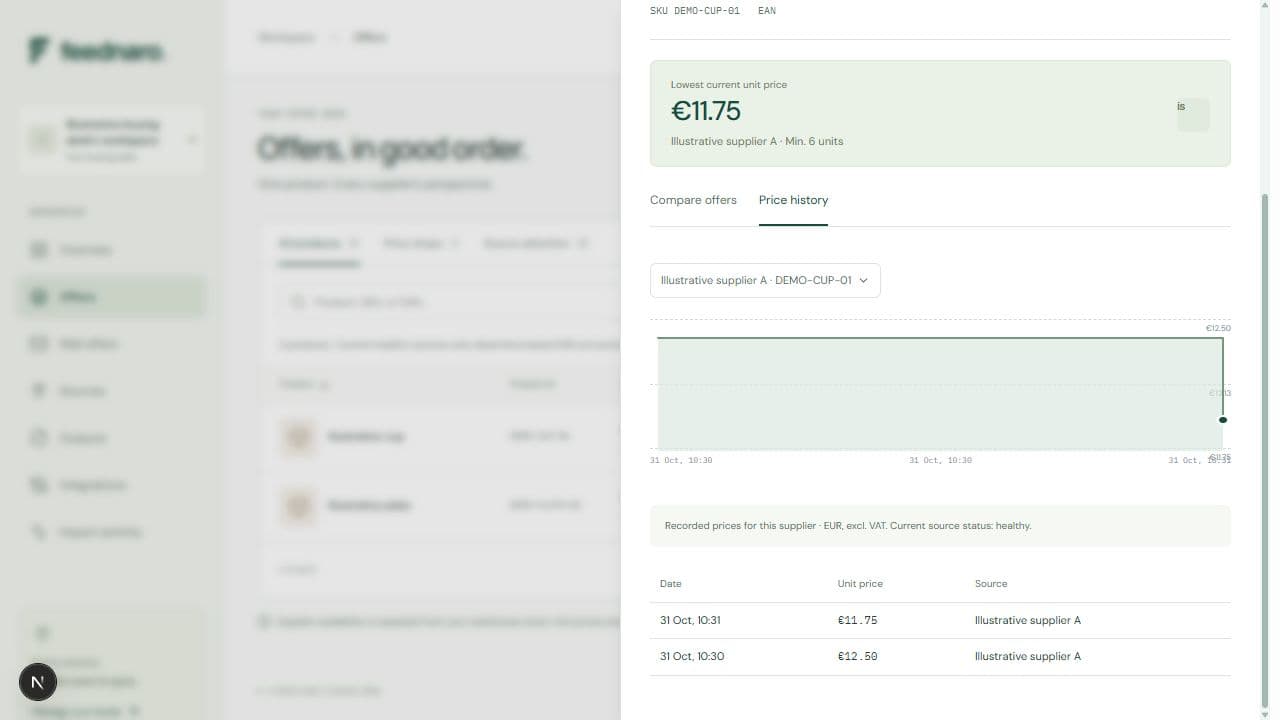The width and height of the screenshot is (1280, 720).
Task: Click the 'Lowest current unit price' caption
Action: pos(729,85)
